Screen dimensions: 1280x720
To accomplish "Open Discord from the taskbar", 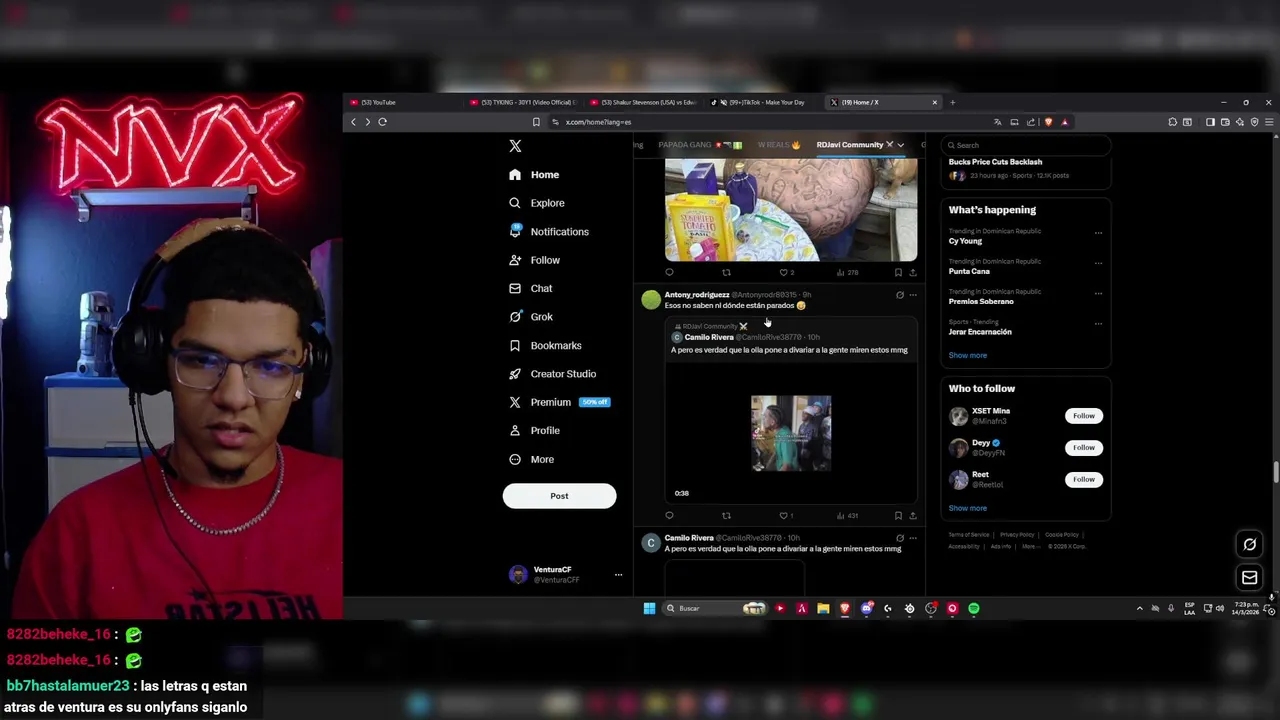I will pos(867,608).
